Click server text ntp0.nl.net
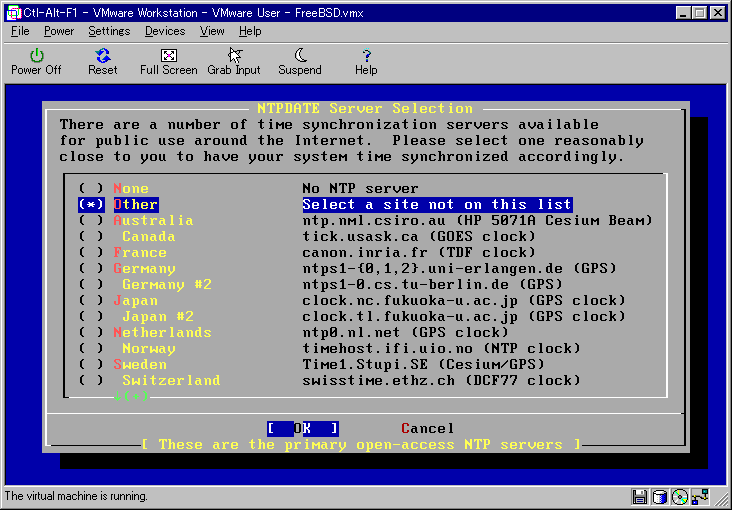 coord(351,333)
